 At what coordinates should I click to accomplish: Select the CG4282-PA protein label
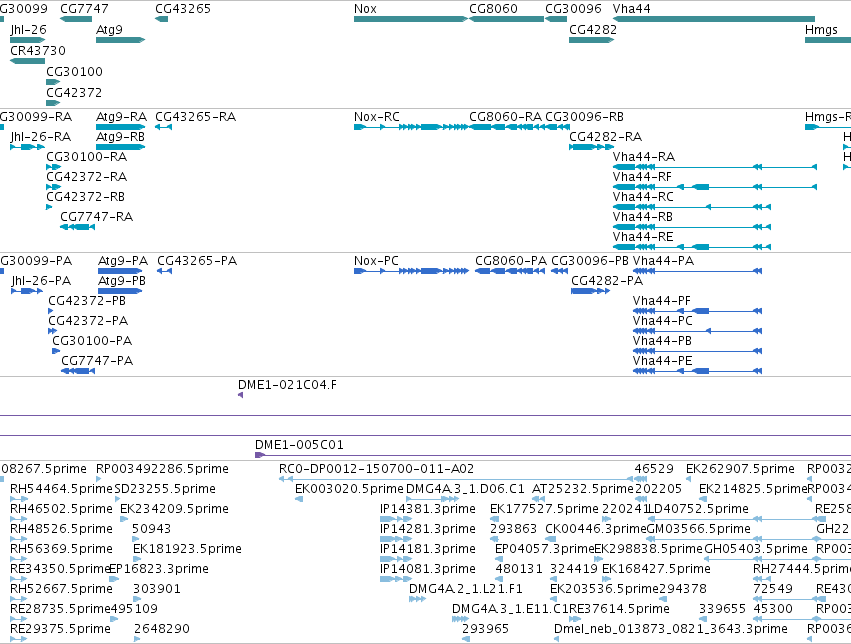(x=607, y=281)
